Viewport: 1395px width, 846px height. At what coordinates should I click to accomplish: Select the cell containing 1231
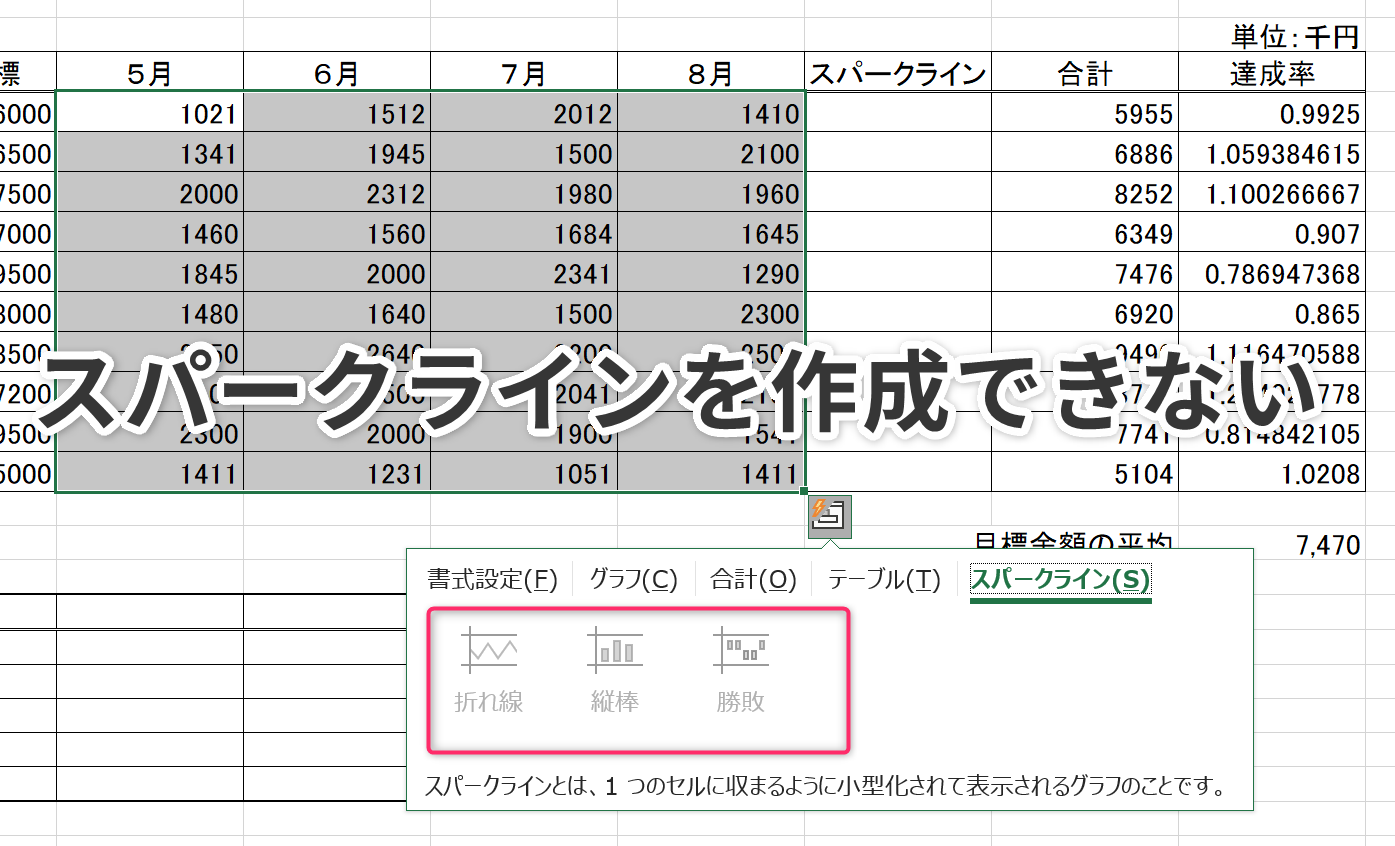[337, 472]
